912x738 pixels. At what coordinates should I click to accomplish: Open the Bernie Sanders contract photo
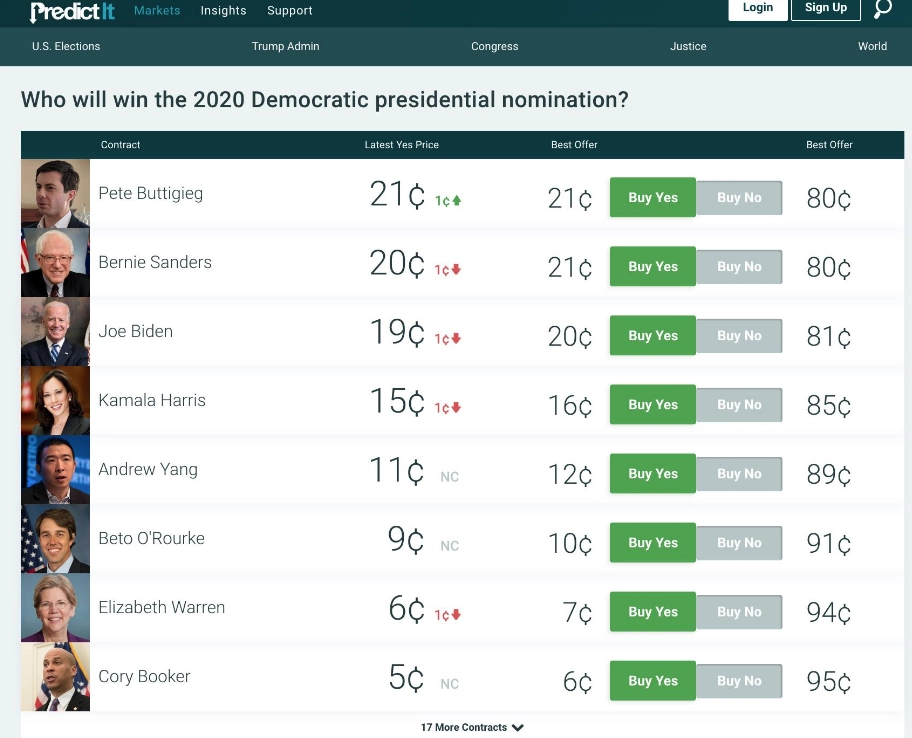(55, 263)
